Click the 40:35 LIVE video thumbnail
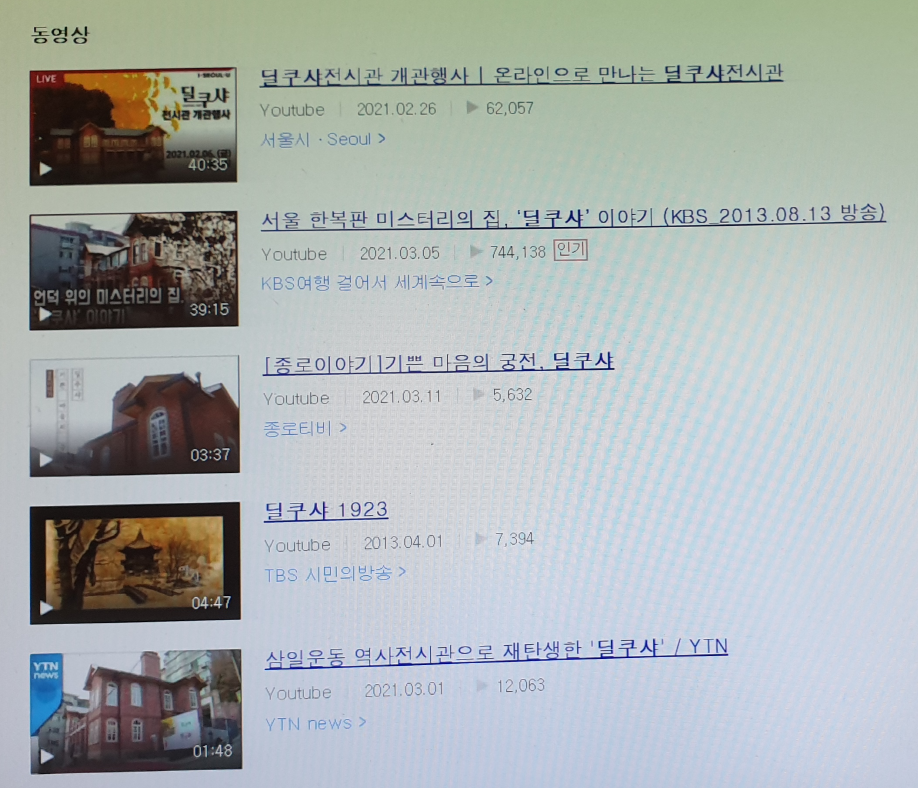Screen dimensions: 918x788 [133, 126]
